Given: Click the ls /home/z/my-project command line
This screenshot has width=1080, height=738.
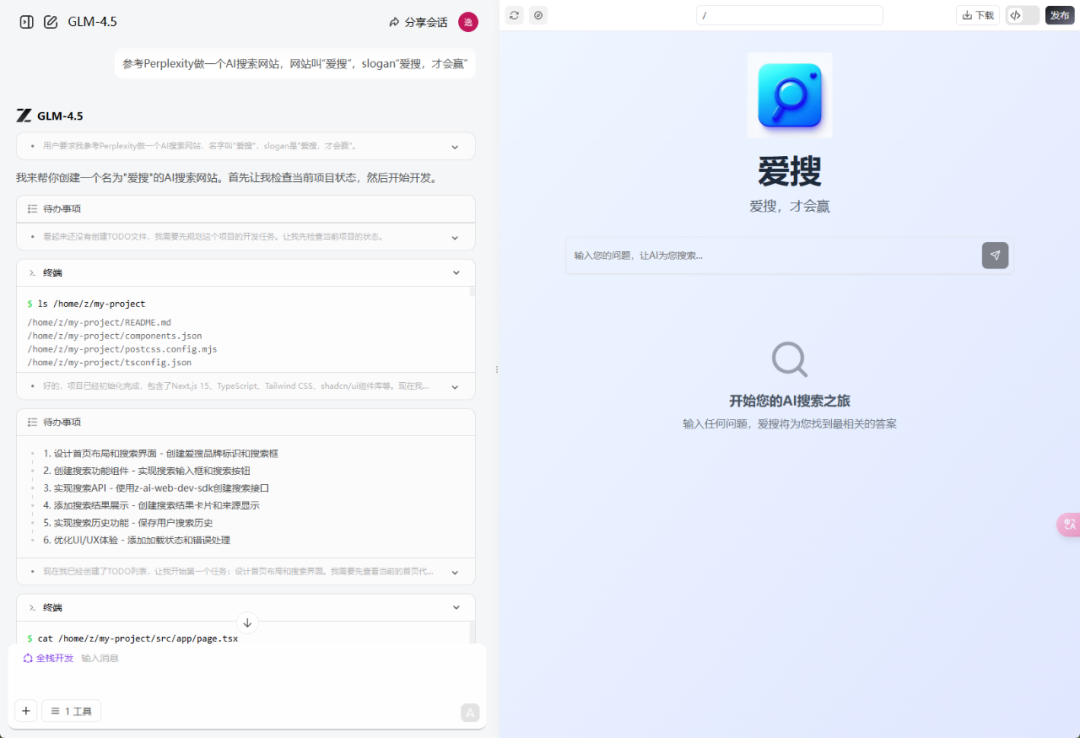Looking at the screenshot, I should click(x=87, y=304).
